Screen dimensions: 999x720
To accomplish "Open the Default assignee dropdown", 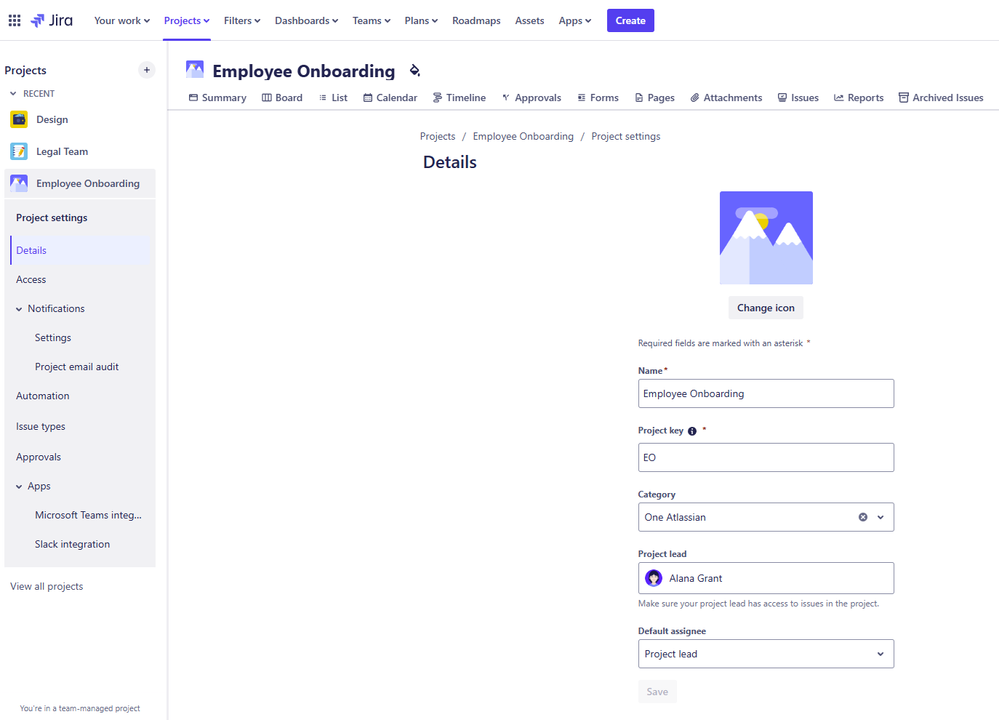I will point(766,654).
